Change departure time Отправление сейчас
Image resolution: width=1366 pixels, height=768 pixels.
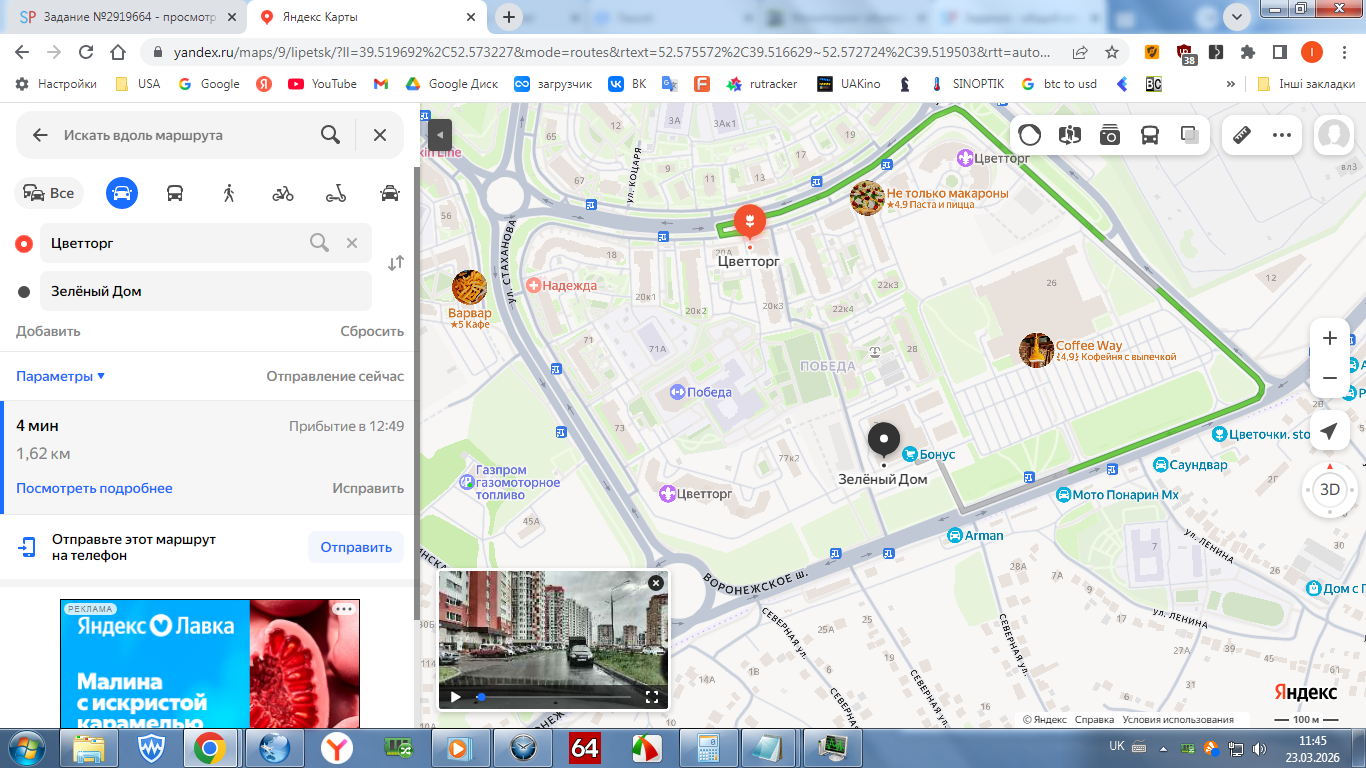click(335, 376)
